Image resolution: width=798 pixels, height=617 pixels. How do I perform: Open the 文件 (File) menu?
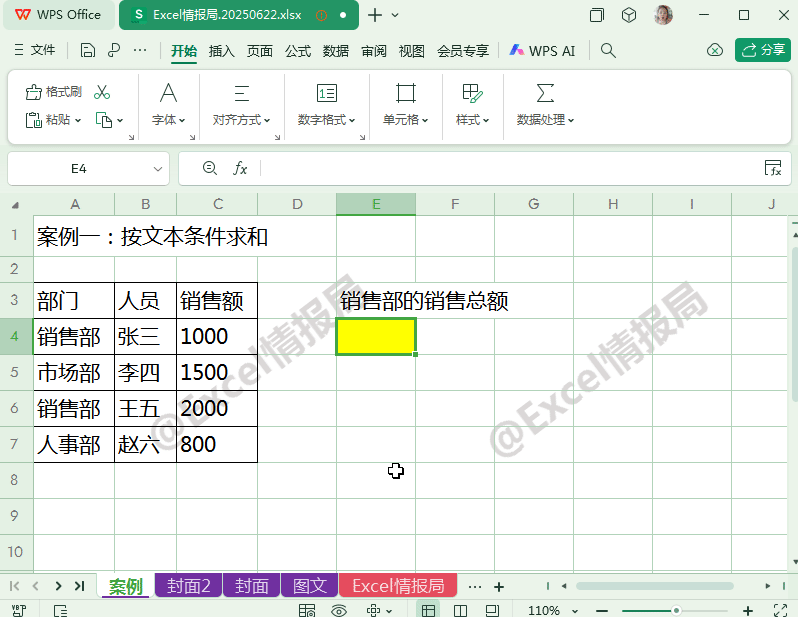(35, 50)
